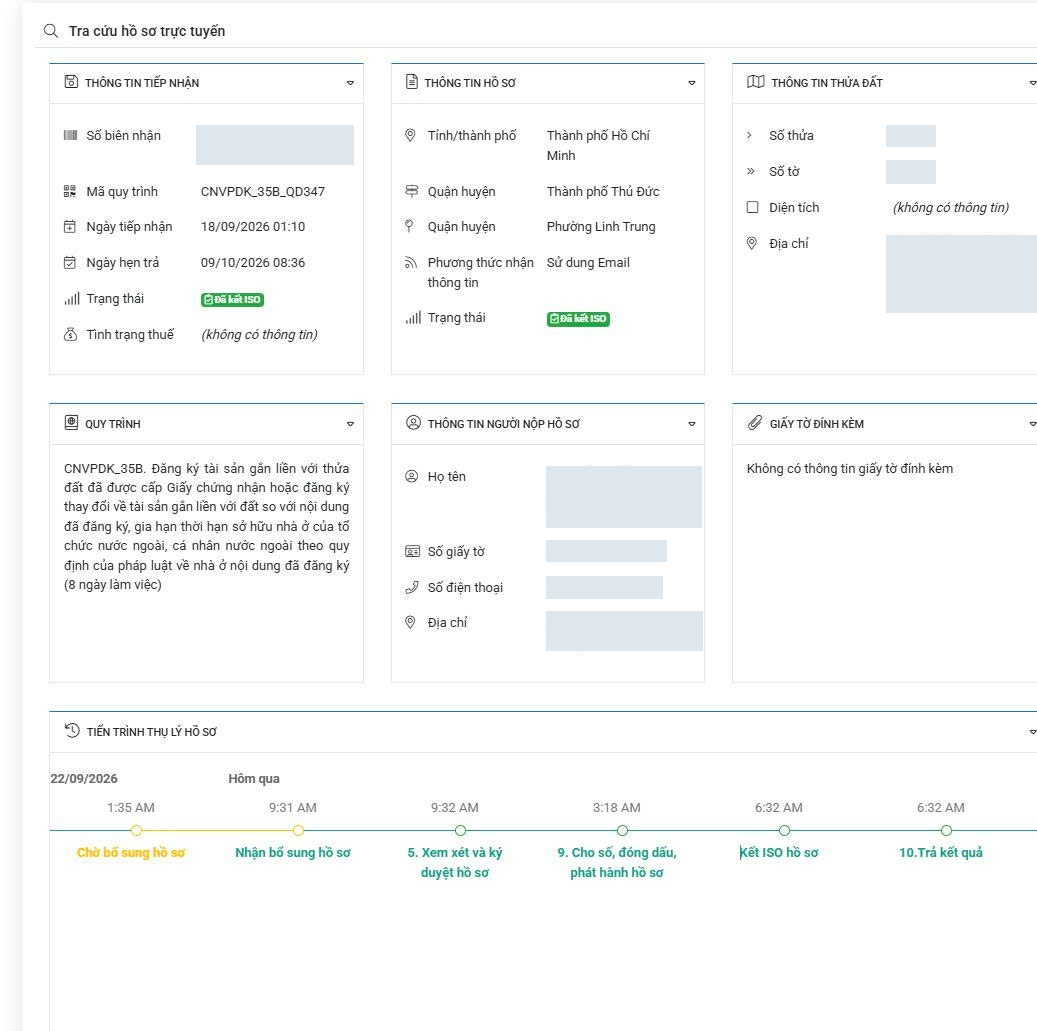Click the Đã kết ISO badge in Thông tin hồ sơ
The width and height of the screenshot is (1037, 1031).
point(578,319)
